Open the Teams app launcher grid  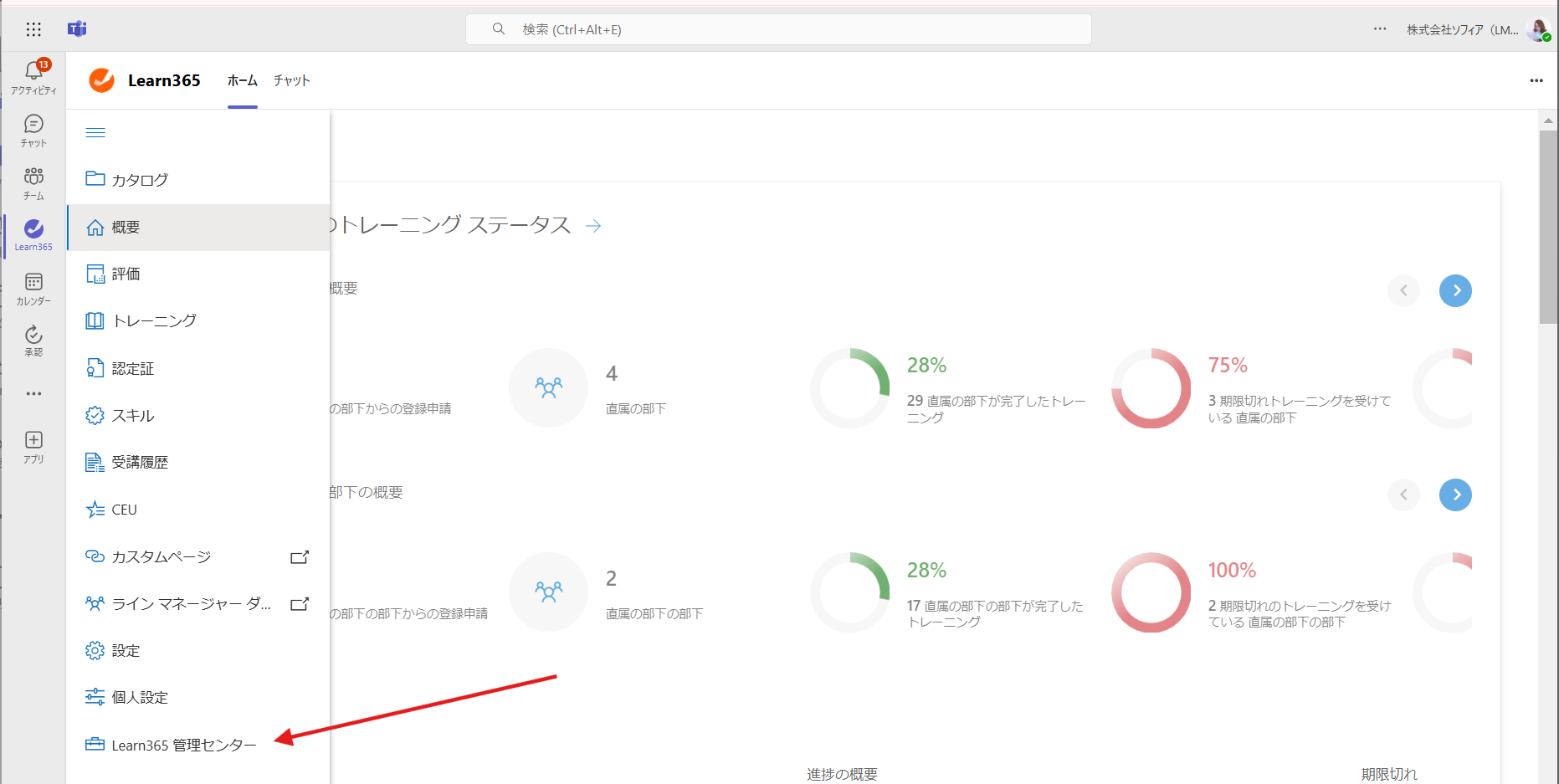coord(33,29)
